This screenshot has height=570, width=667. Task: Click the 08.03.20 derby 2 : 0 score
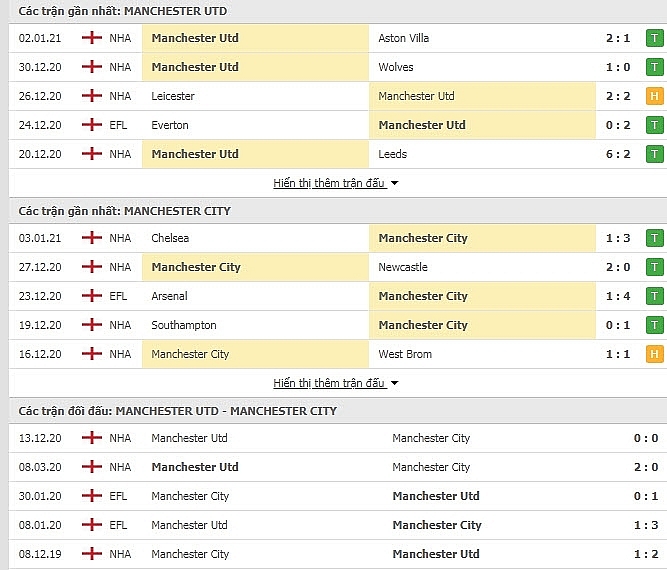coord(646,467)
